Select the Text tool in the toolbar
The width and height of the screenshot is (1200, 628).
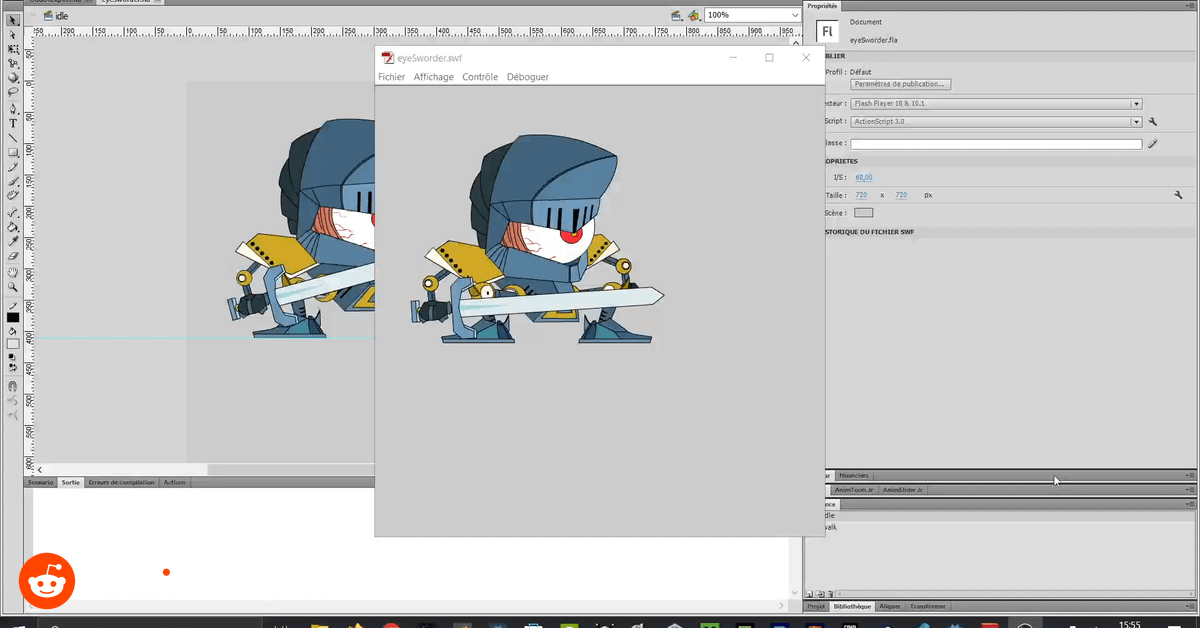tap(13, 123)
